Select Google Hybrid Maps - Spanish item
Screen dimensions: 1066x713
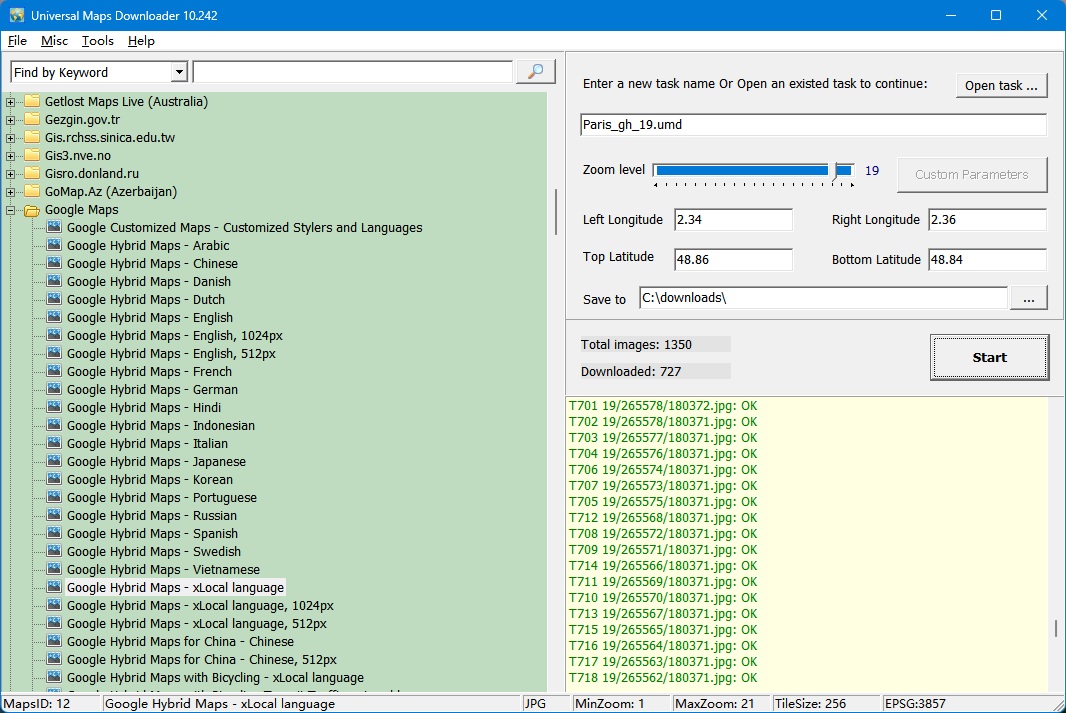coord(152,534)
